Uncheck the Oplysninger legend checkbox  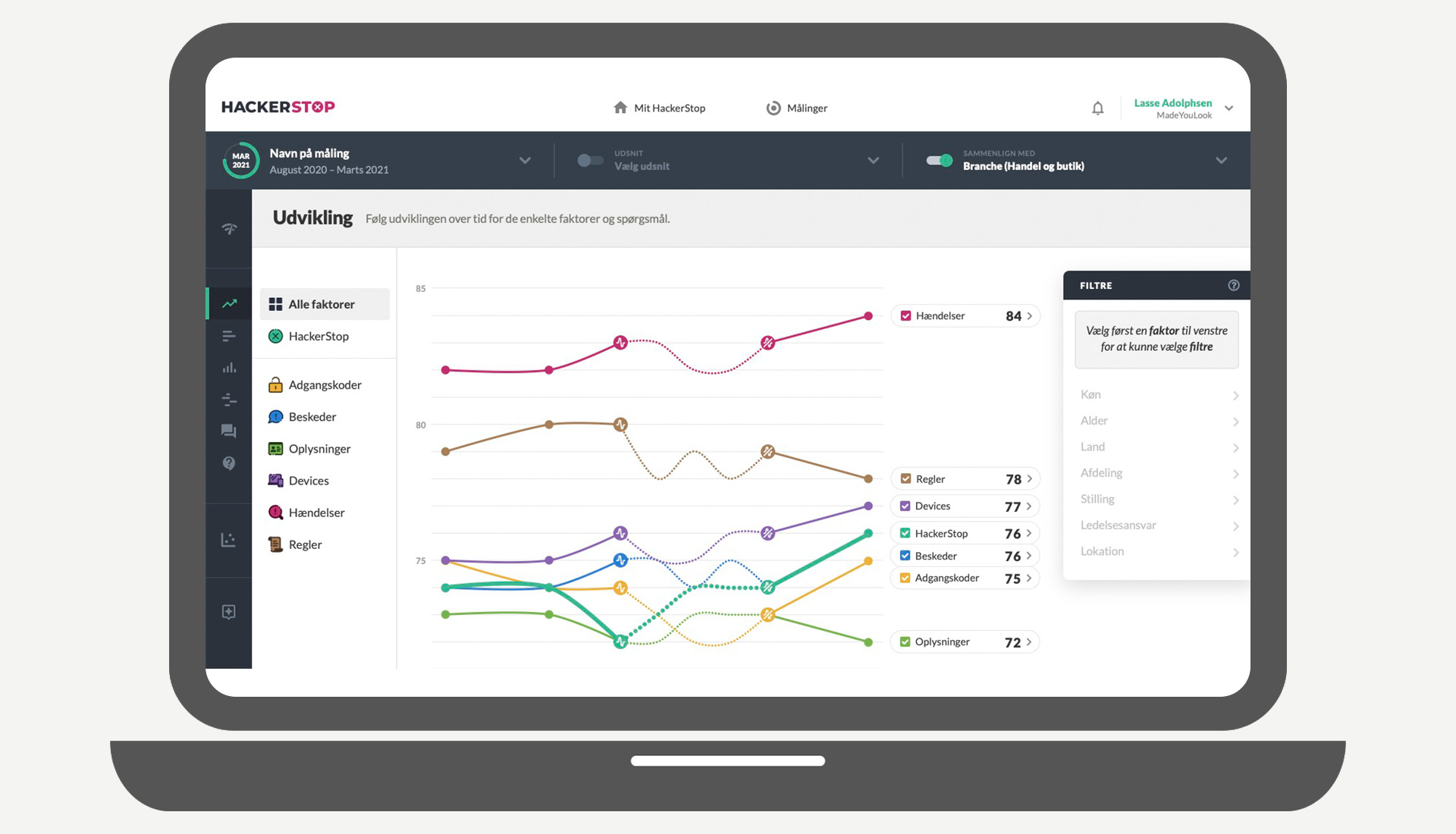(x=905, y=642)
